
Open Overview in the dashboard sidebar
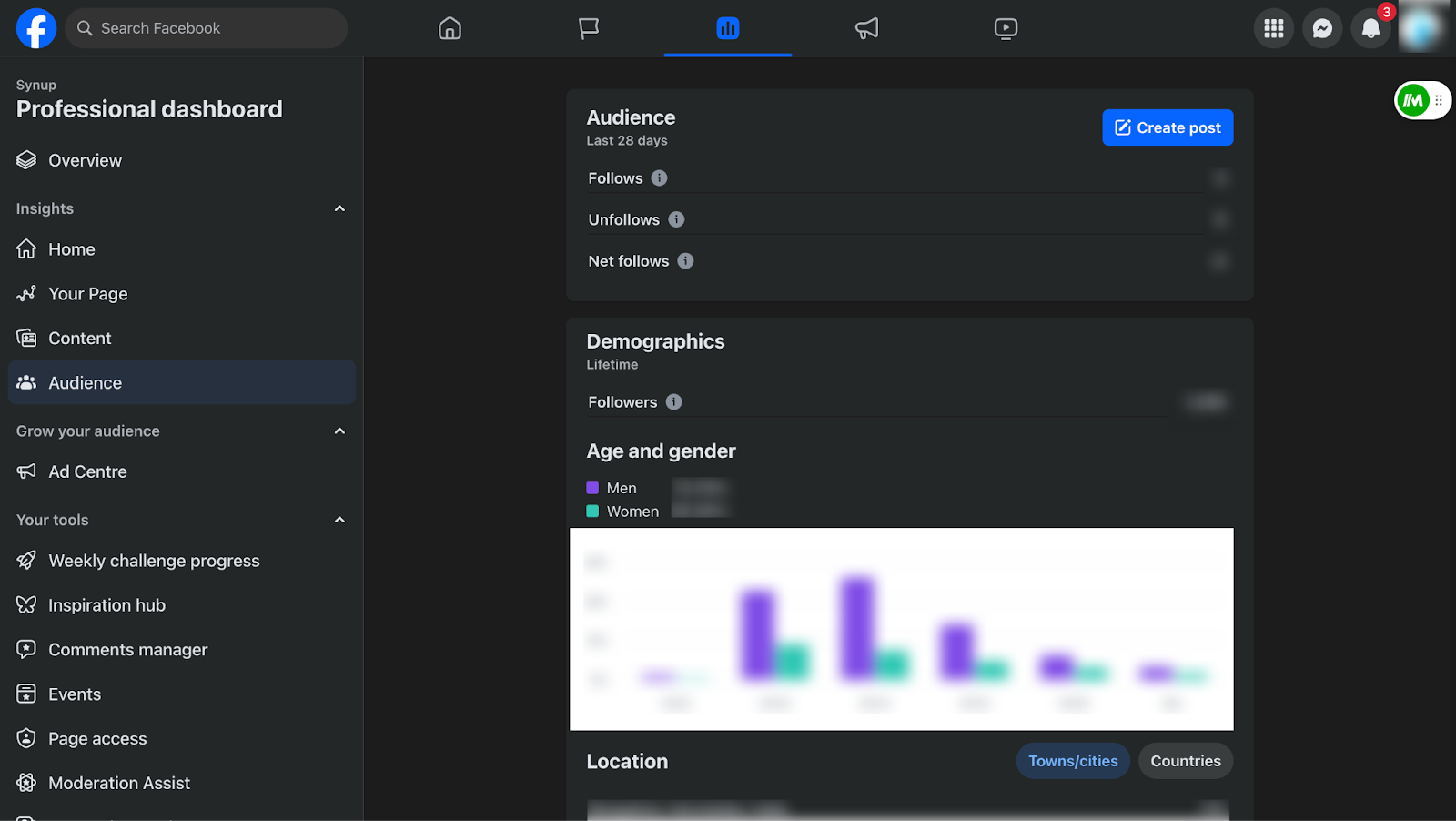[x=182, y=160]
